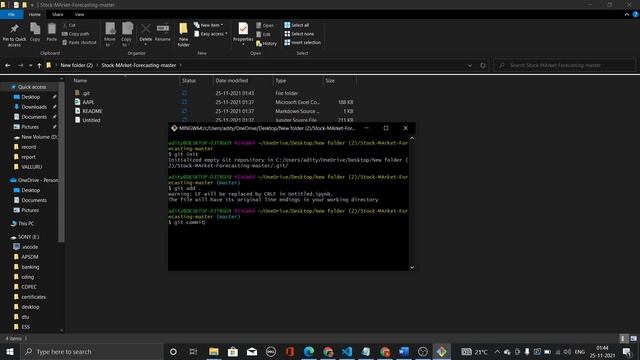
Task: Select the .git folder
Action: pyautogui.click(x=86, y=93)
